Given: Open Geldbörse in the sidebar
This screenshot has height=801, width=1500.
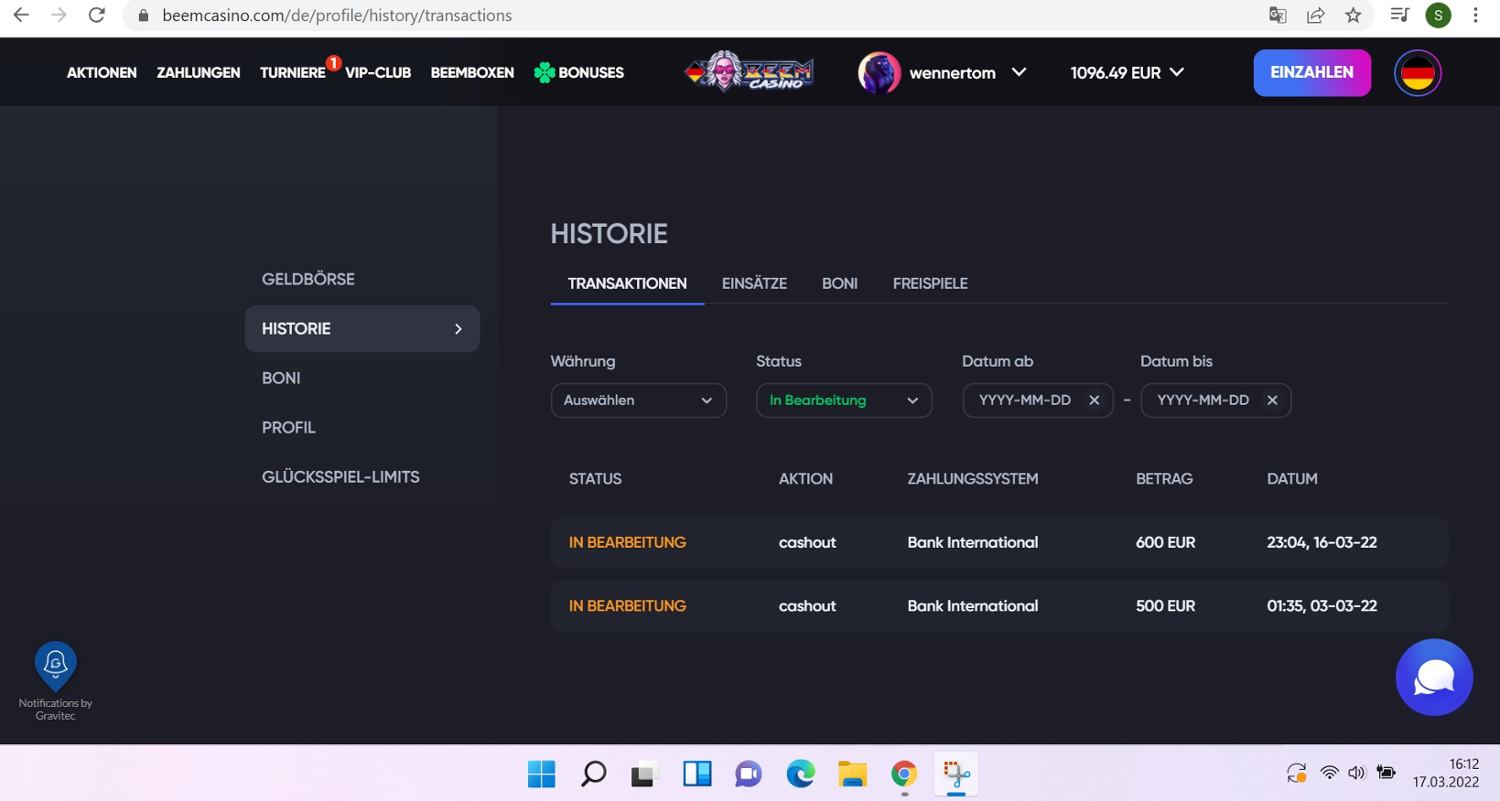Looking at the screenshot, I should (x=308, y=279).
